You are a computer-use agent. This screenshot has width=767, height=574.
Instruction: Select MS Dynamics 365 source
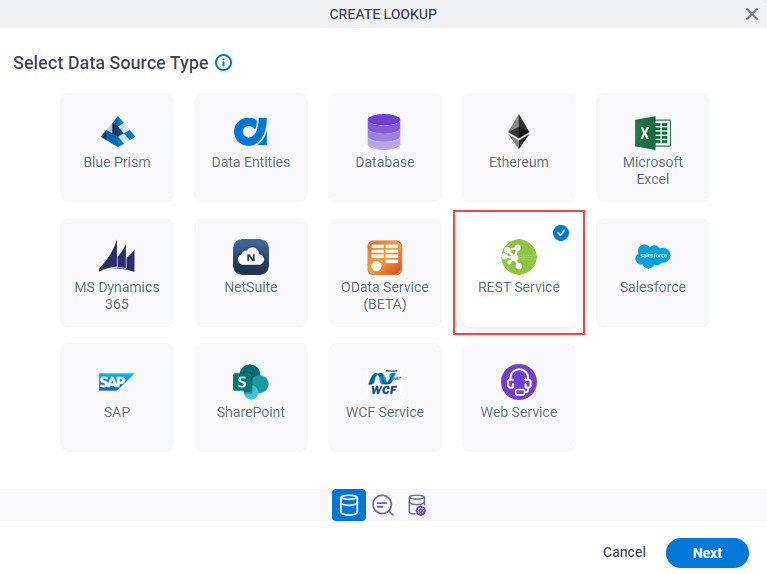point(117,273)
